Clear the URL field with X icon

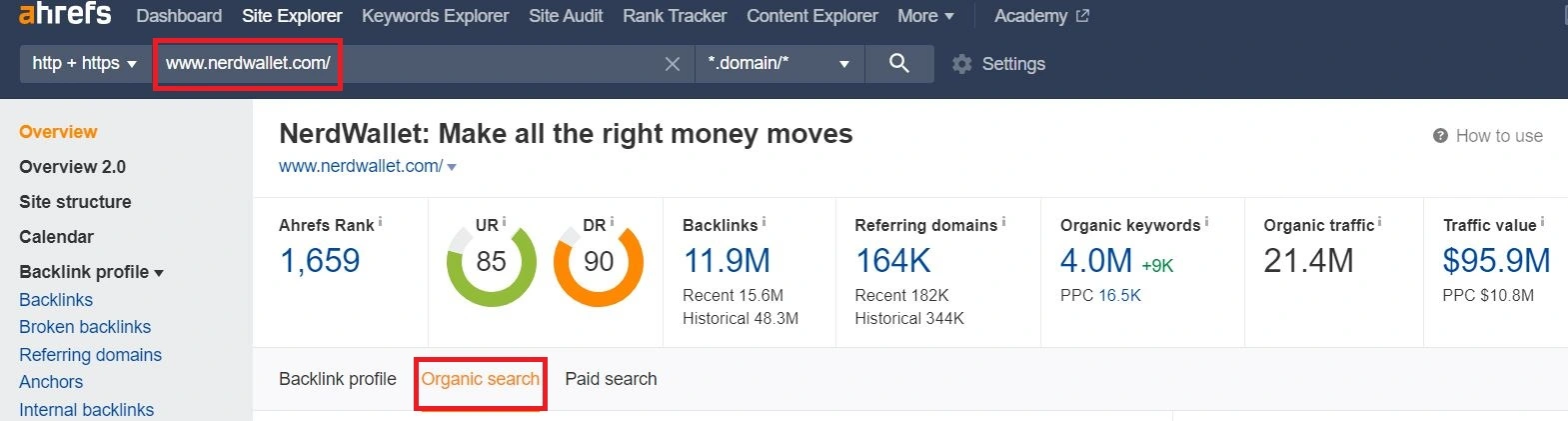coord(673,64)
